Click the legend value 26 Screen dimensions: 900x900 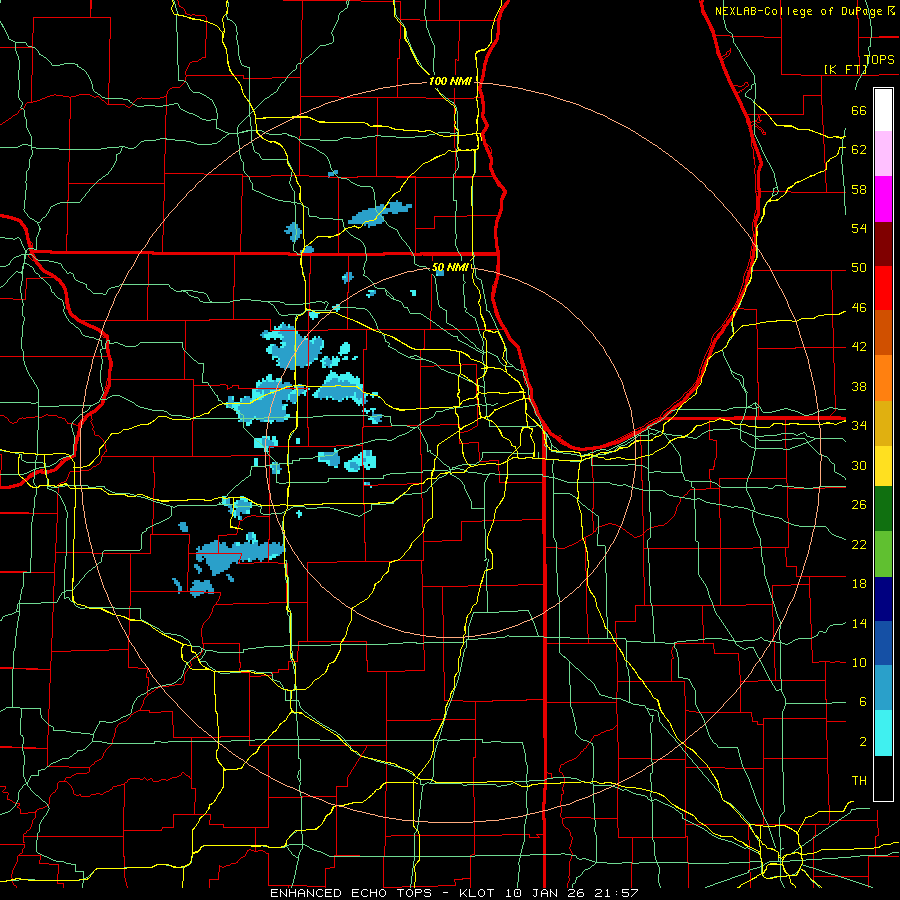click(859, 505)
